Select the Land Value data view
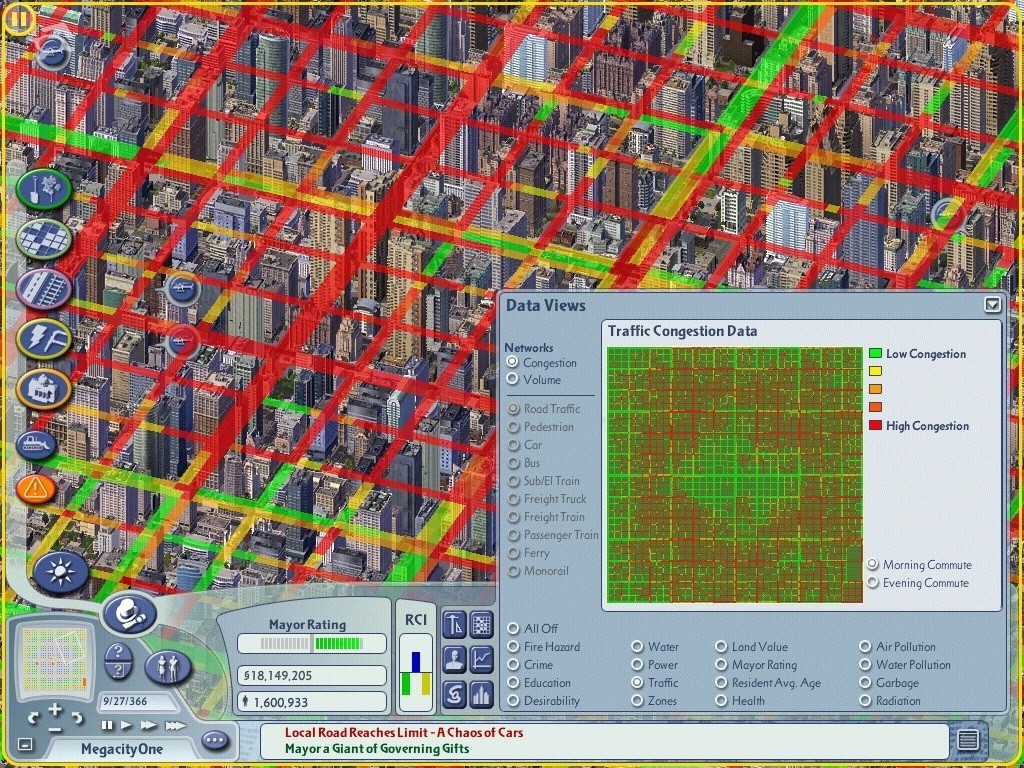1024x768 pixels. [721, 647]
